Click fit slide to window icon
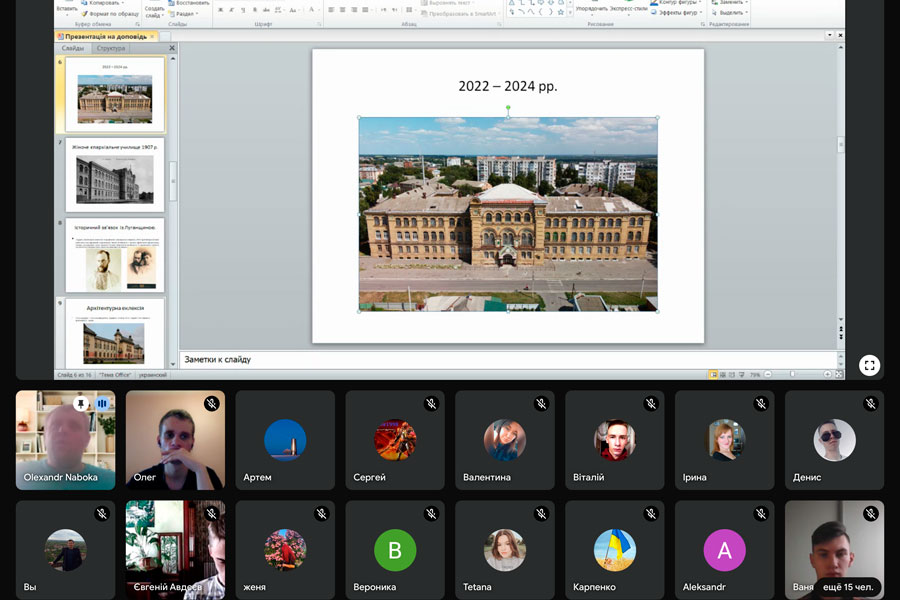This screenshot has height=600, width=900. [839, 374]
